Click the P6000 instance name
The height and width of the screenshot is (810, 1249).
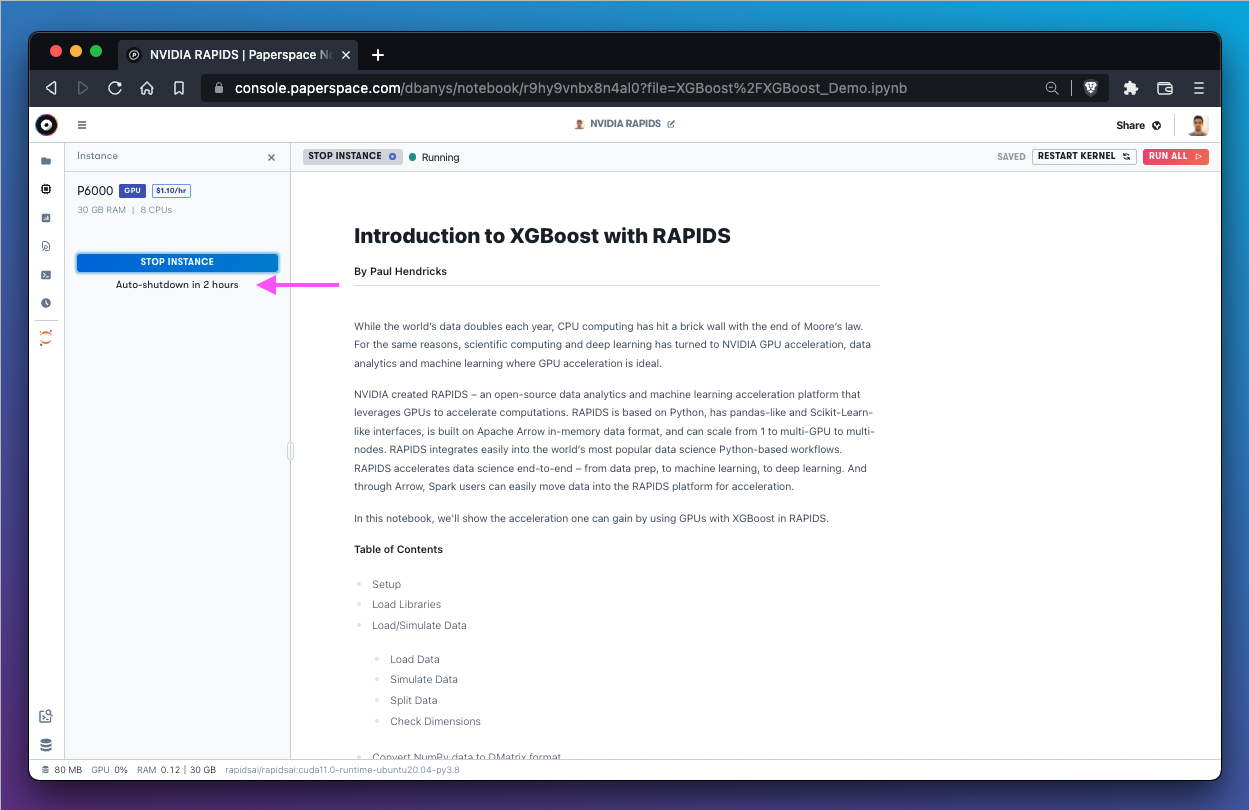(x=95, y=190)
